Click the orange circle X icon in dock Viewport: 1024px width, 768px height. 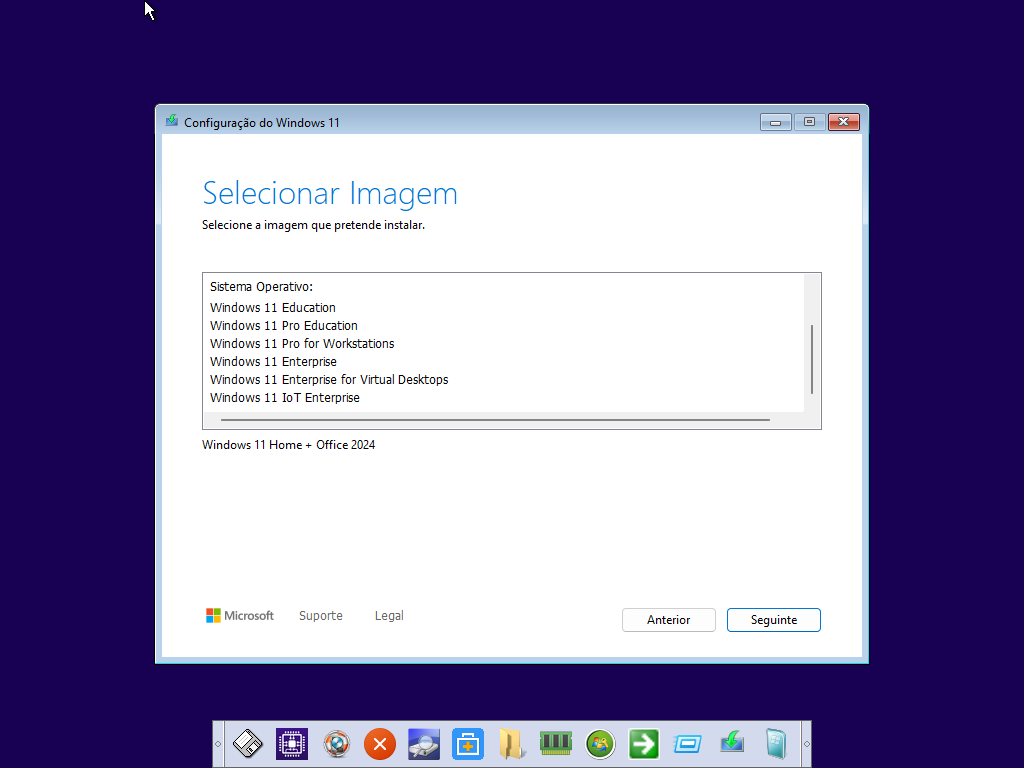click(380, 744)
